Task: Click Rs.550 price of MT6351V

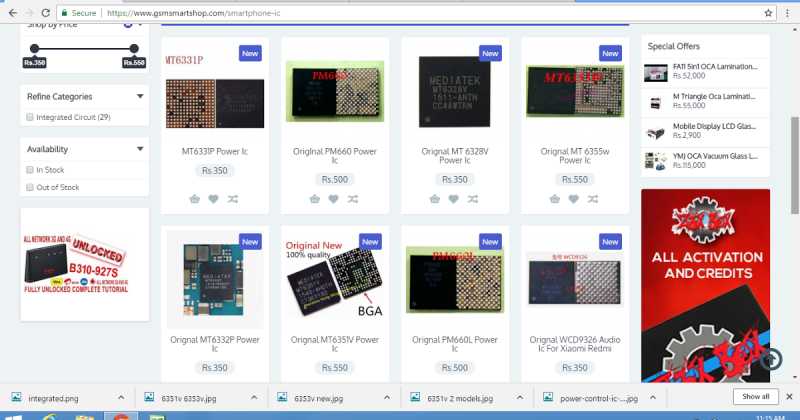Action: point(335,367)
